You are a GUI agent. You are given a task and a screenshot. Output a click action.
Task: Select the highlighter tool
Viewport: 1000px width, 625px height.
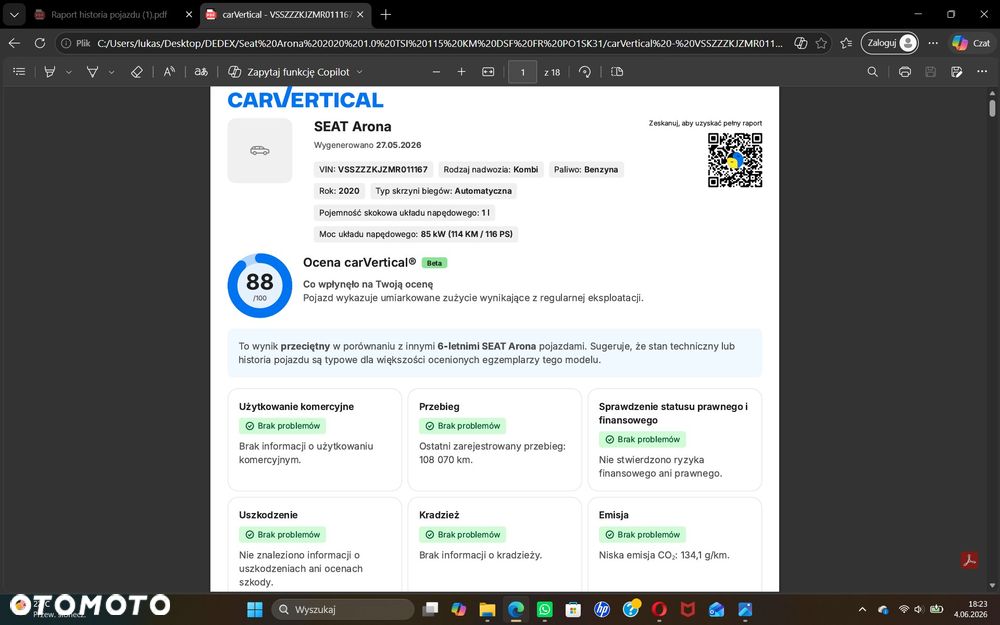50,72
